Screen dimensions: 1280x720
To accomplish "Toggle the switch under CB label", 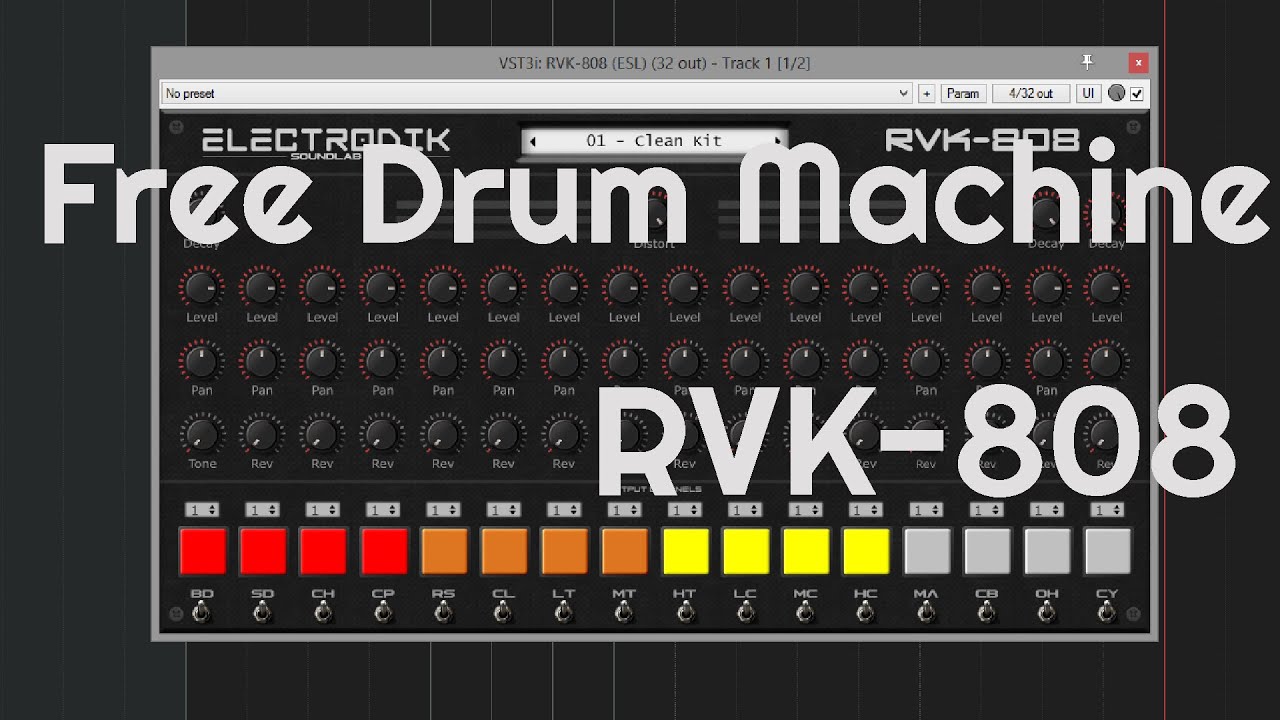I will (x=986, y=612).
